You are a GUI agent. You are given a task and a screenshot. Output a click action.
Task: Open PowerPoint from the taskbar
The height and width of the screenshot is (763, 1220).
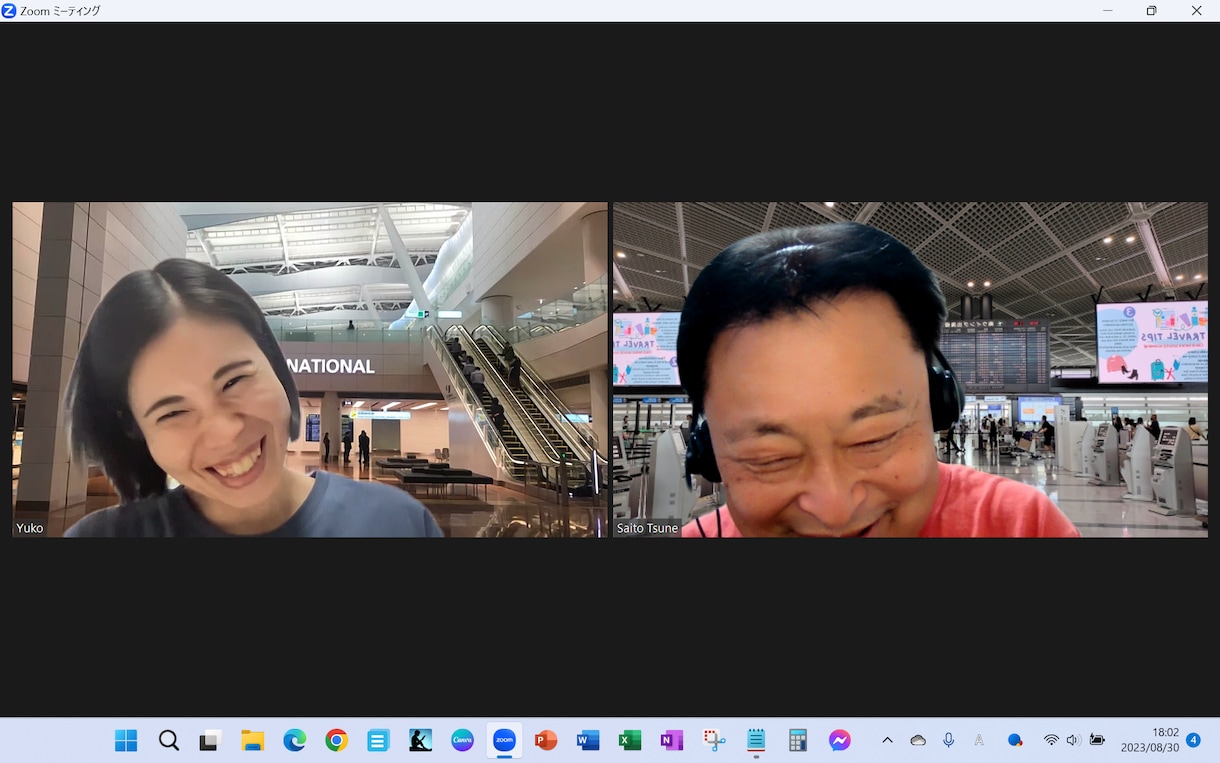point(546,740)
